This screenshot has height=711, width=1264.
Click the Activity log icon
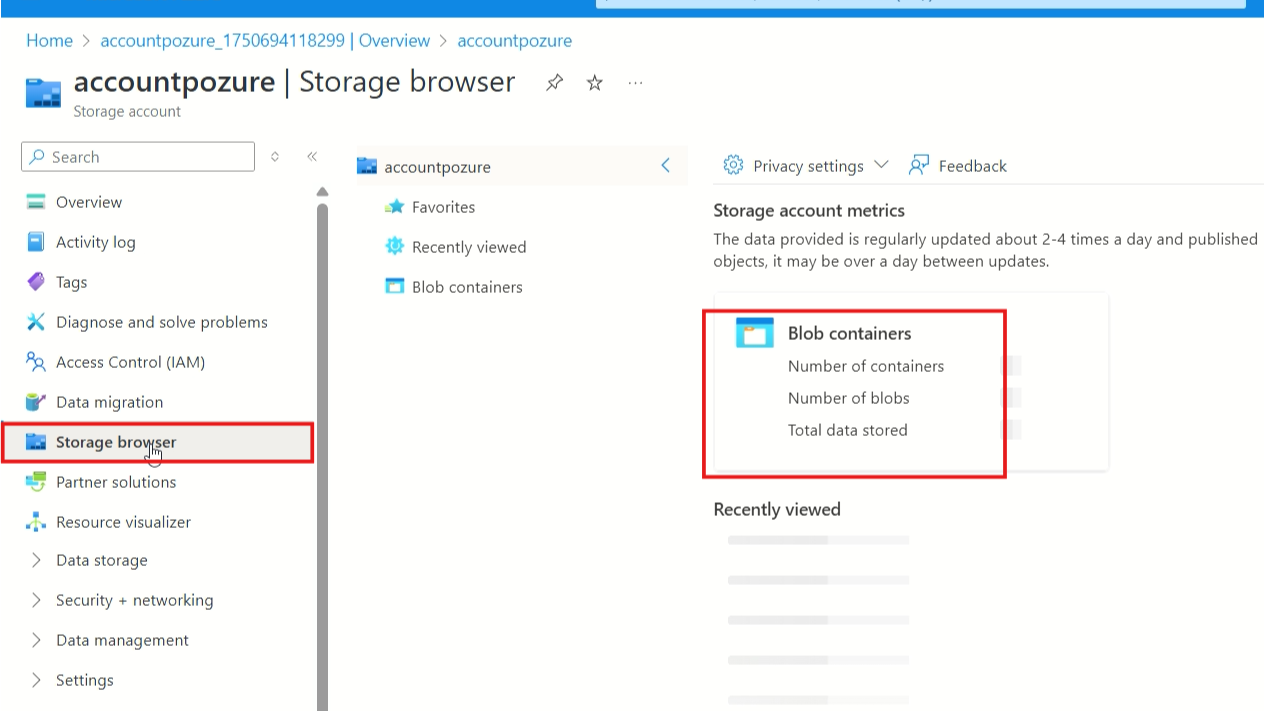tap(36, 242)
